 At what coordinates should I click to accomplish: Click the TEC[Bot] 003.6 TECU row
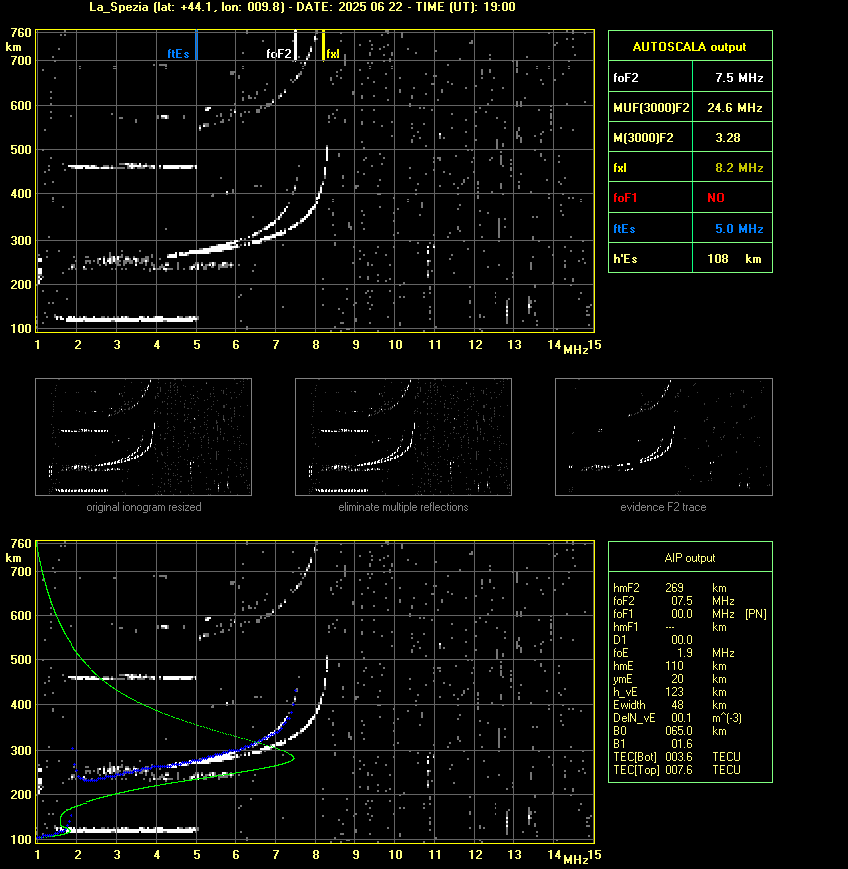pos(677,756)
